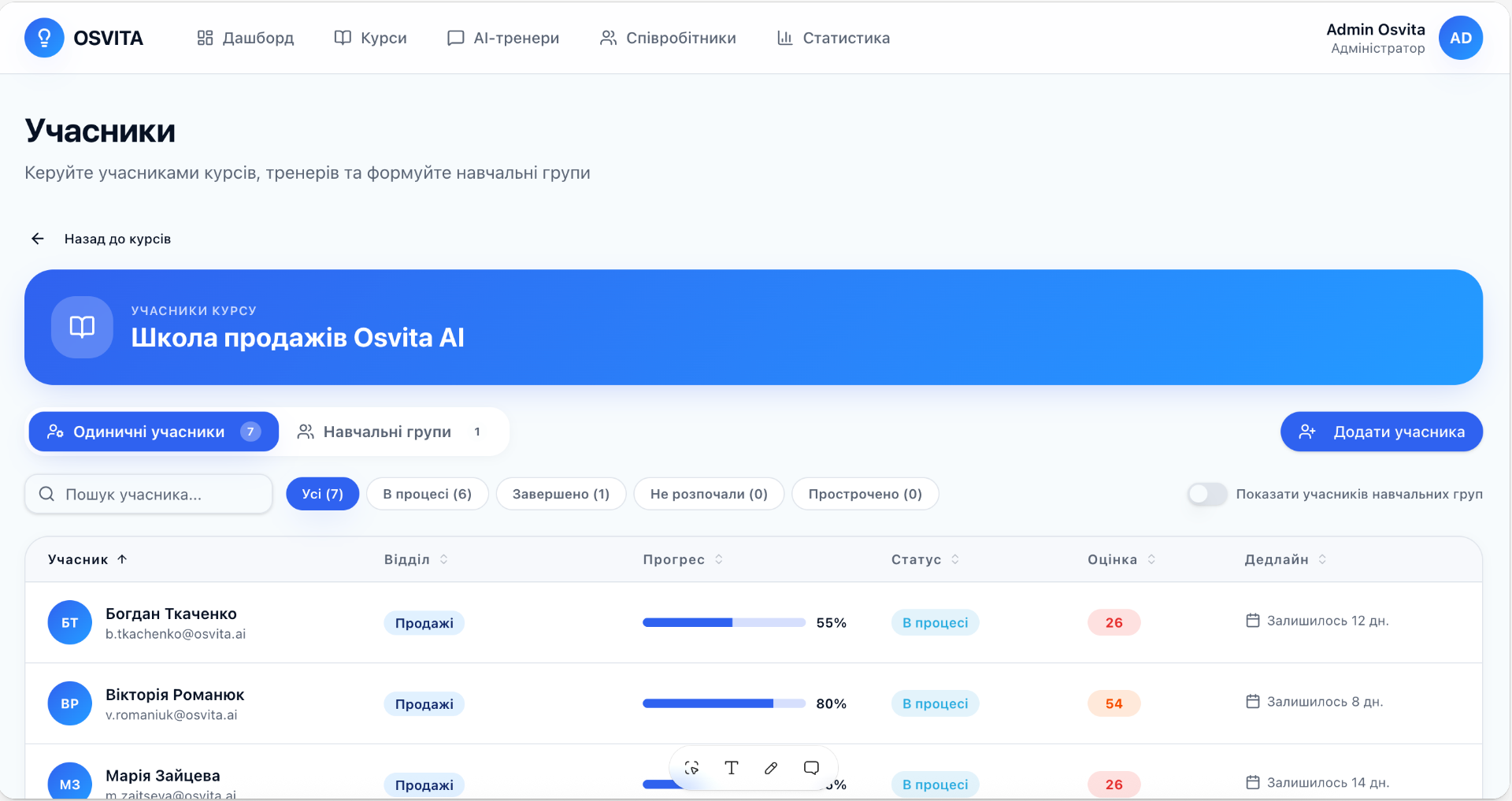Sort by Статус column
This screenshot has height=801, width=1512.
click(925, 559)
